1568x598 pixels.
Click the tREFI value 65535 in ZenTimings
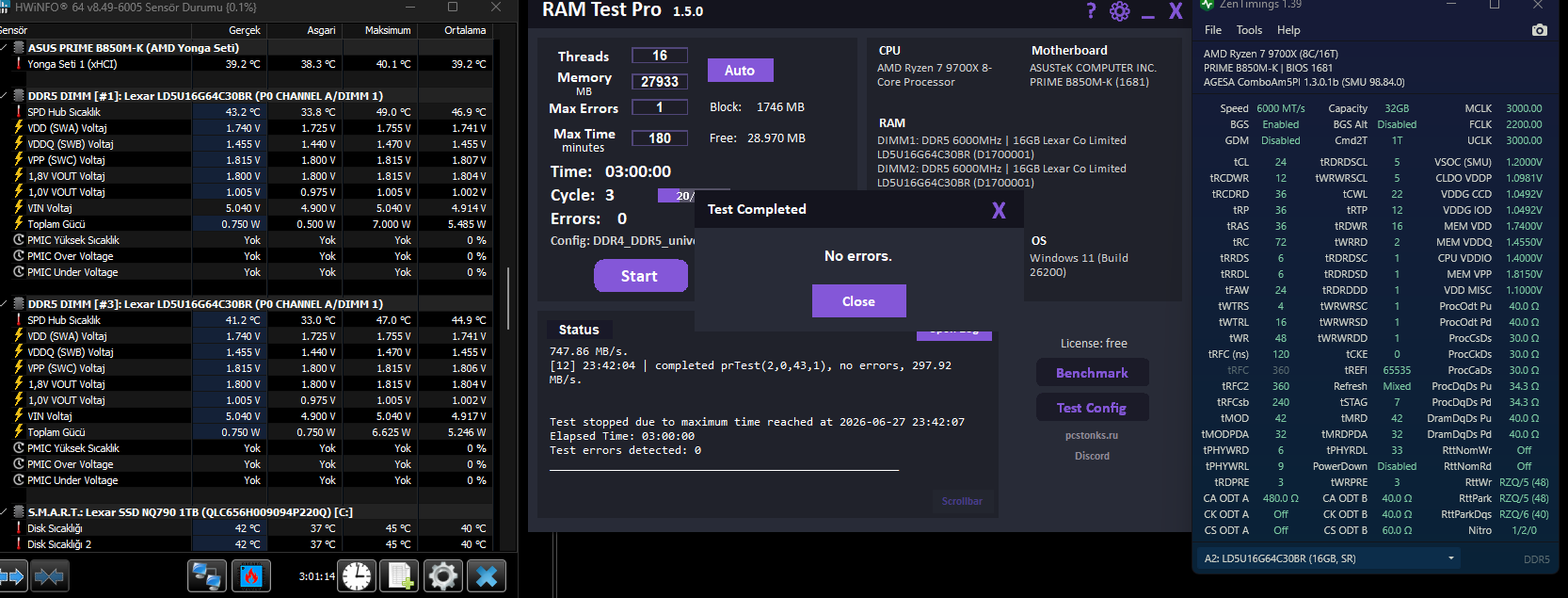coord(1397,370)
